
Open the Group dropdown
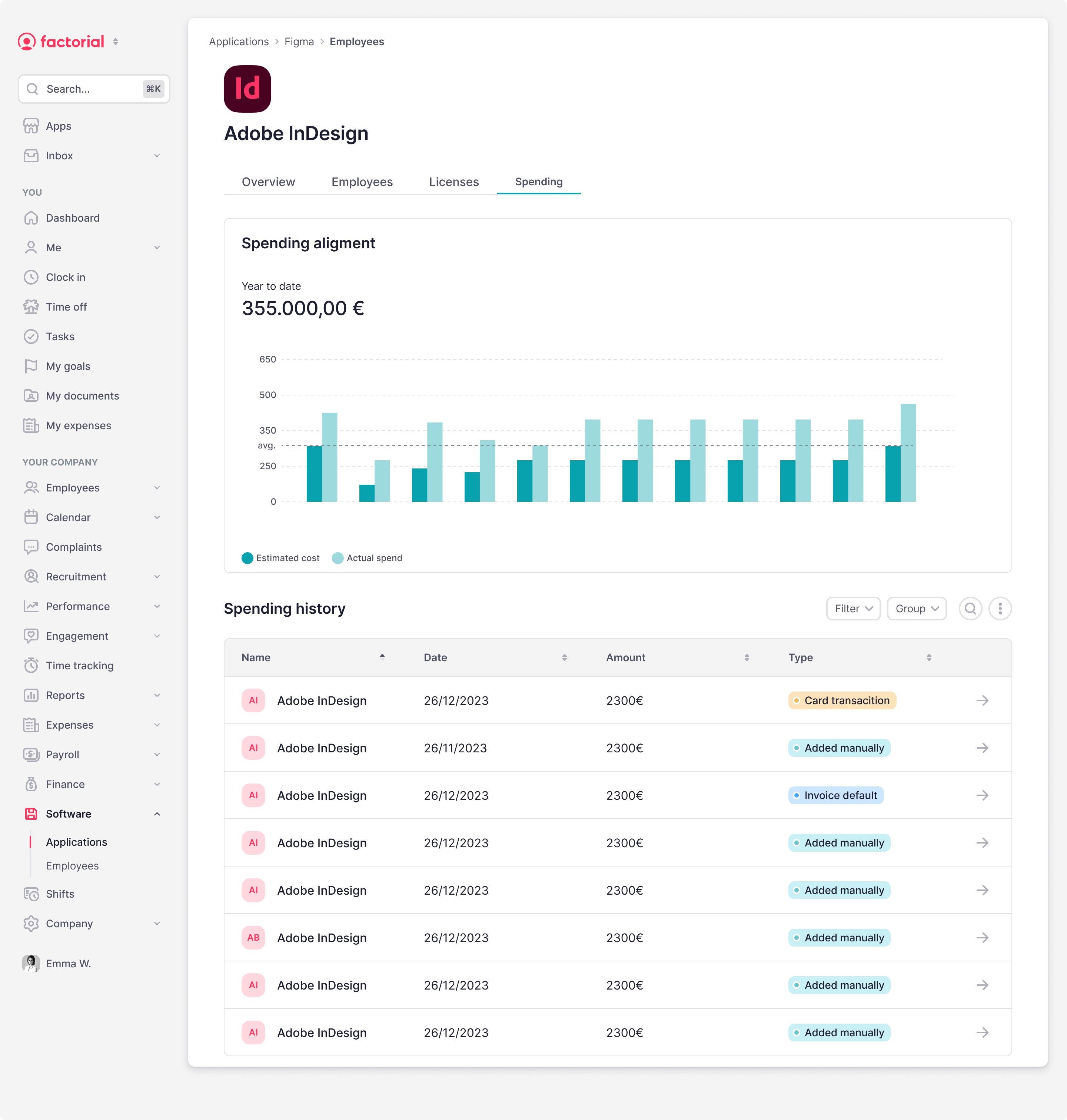pos(916,609)
